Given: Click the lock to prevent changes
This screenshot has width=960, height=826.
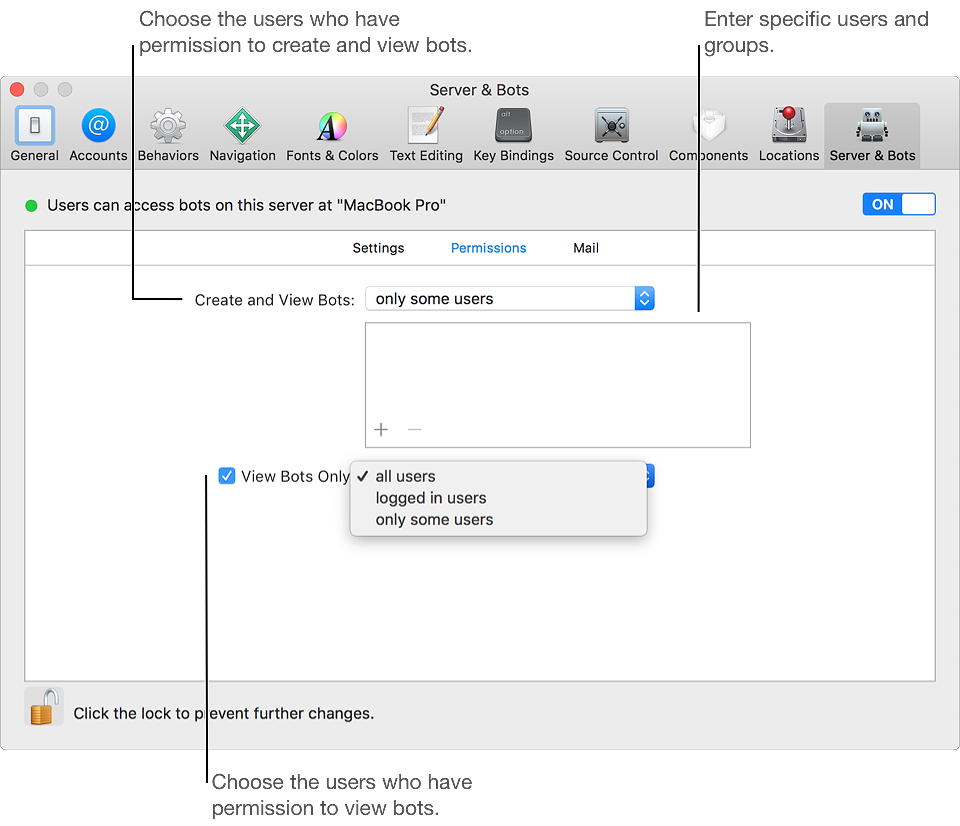Looking at the screenshot, I should tap(44, 706).
